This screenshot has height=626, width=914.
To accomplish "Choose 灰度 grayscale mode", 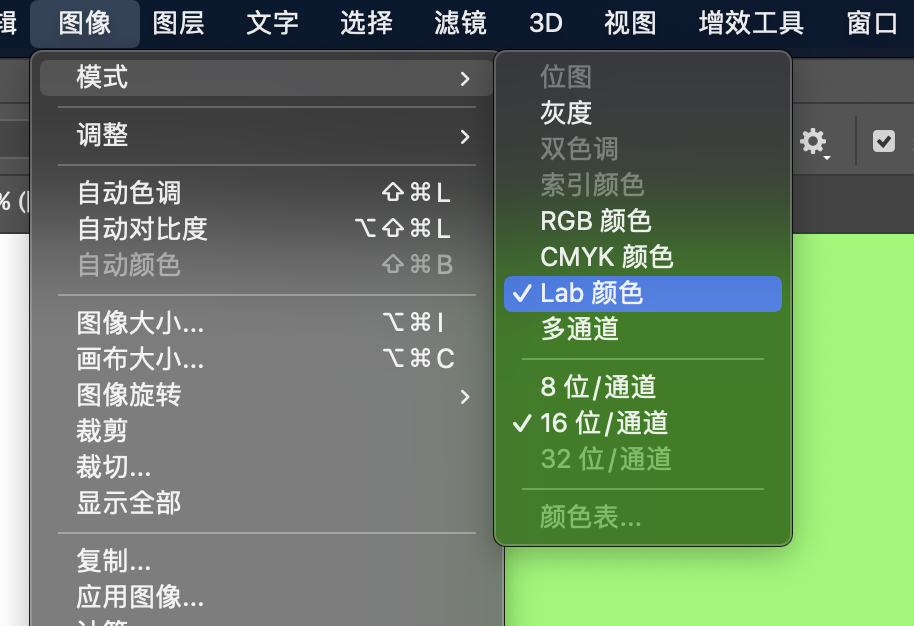I will [566, 113].
